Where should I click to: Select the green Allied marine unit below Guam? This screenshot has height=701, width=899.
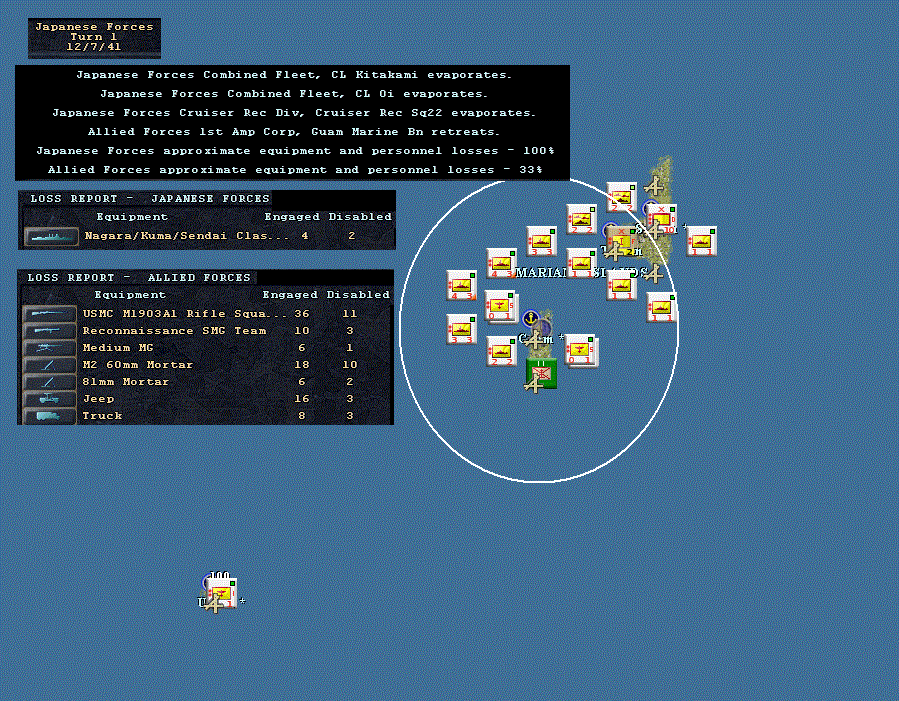542,374
